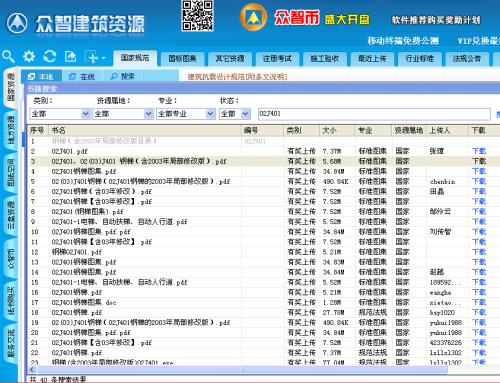500x383 pixels.
Task: Switch to the 最近上传 tab
Action: coord(372,59)
